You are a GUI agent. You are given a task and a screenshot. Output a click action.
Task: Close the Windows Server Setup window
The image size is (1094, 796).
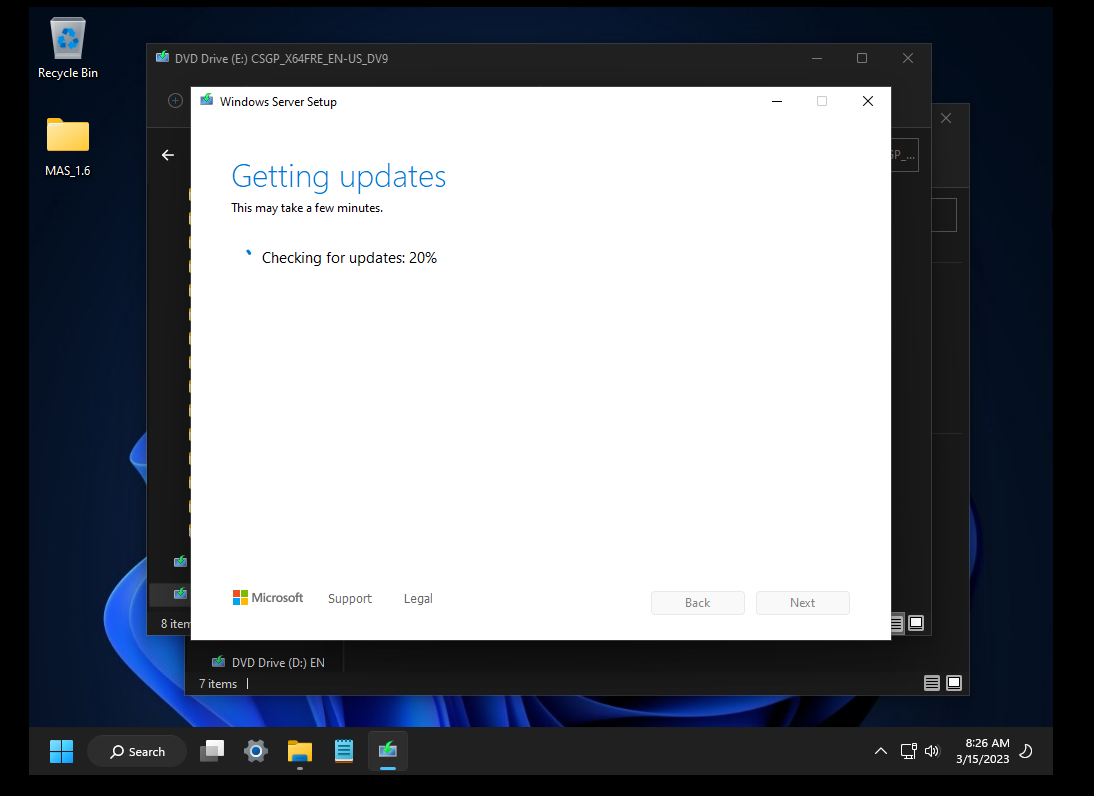pyautogui.click(x=867, y=101)
